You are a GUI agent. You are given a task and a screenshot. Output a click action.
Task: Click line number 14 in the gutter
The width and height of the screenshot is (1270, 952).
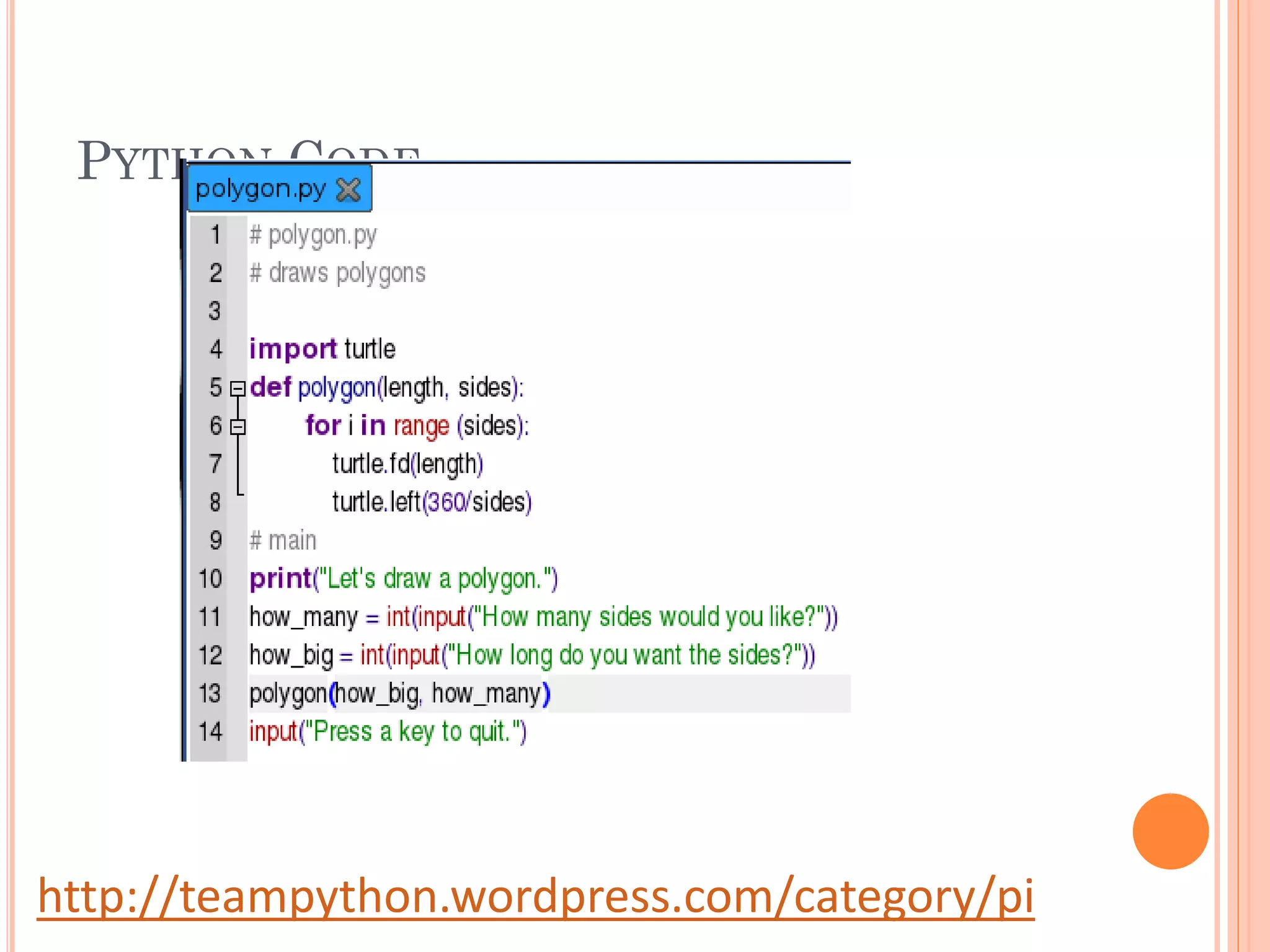click(x=210, y=732)
